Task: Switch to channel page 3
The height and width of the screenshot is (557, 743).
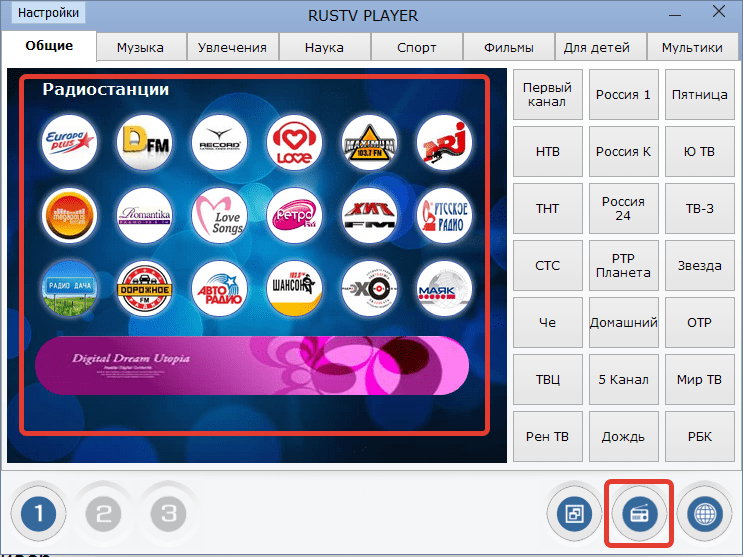Action: click(x=168, y=513)
